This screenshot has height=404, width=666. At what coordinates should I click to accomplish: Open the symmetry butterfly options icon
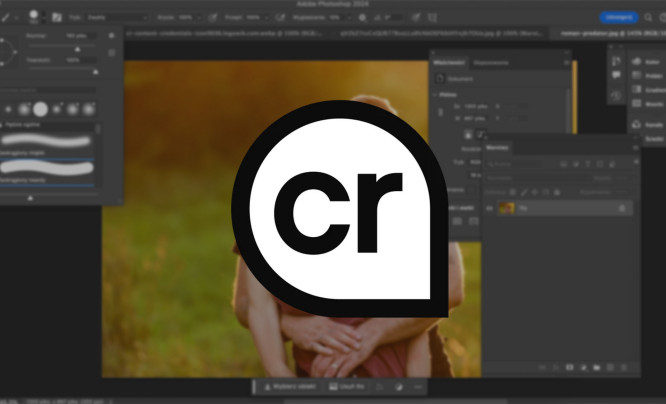click(432, 17)
